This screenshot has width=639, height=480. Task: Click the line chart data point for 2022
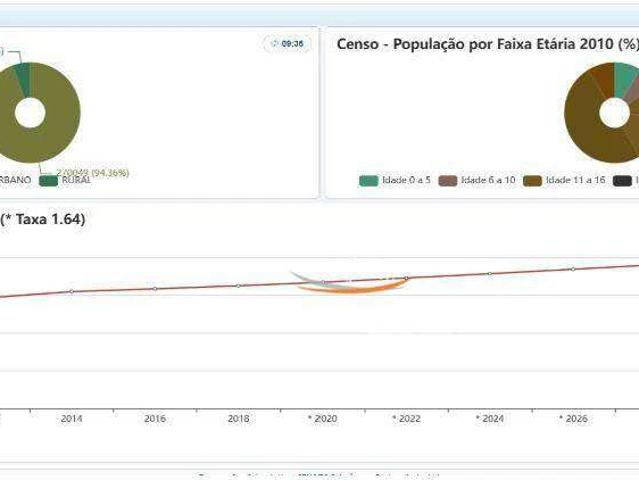coord(406,278)
